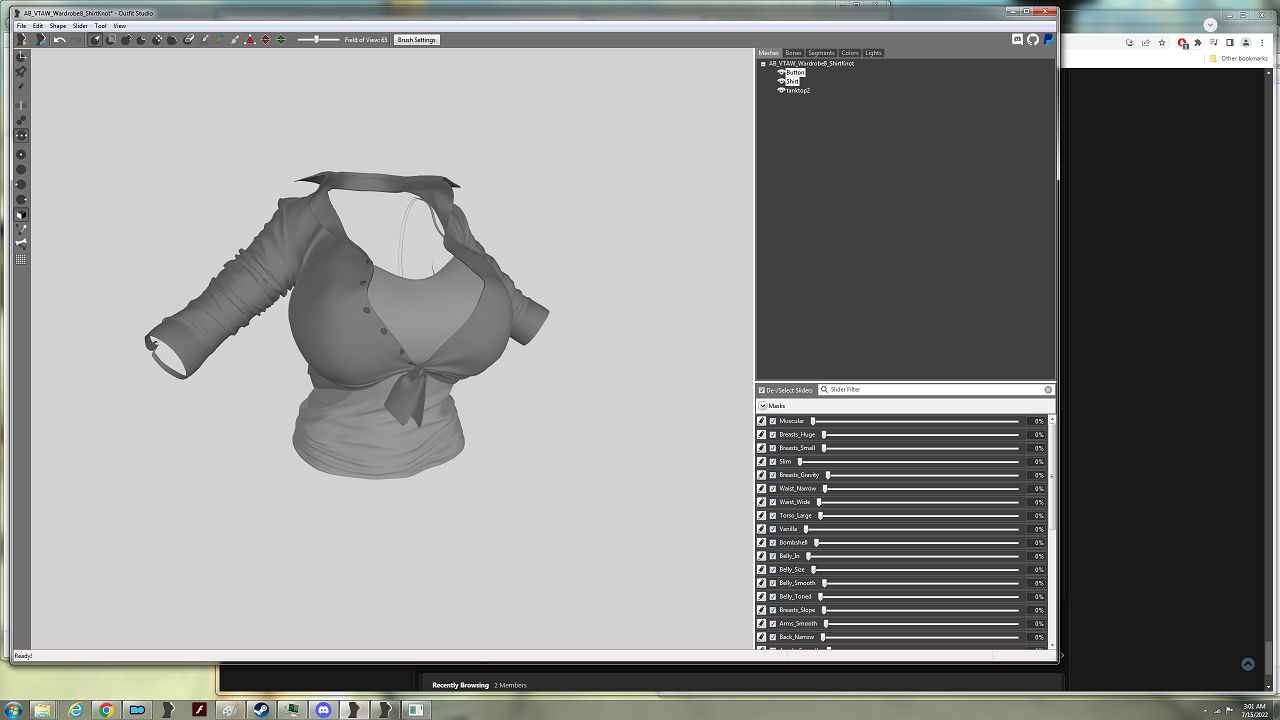
Task: Switch to the Bones tab
Action: coord(793,53)
